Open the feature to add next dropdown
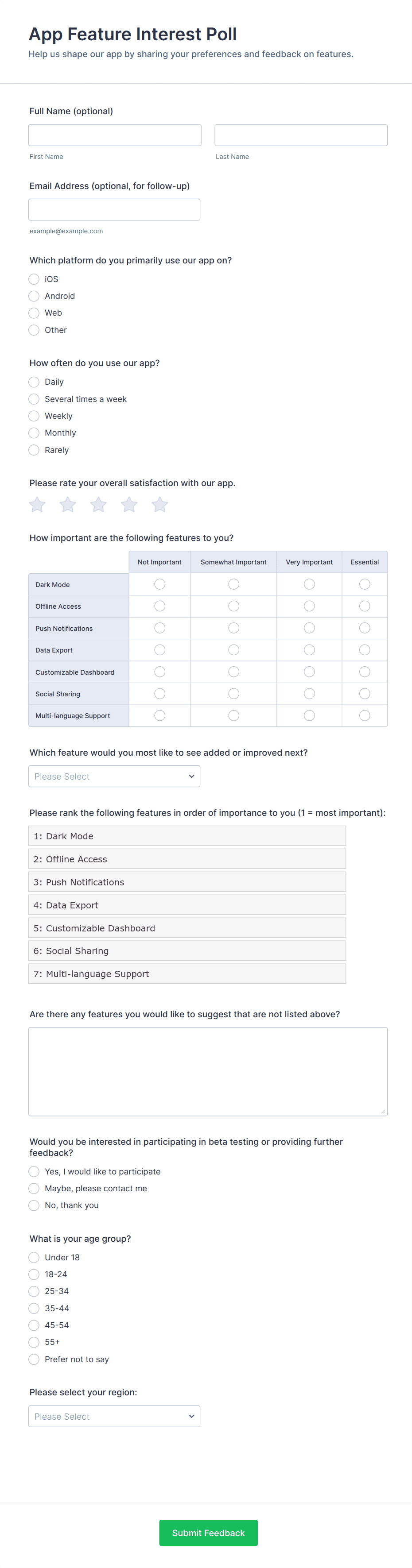The width and height of the screenshot is (412, 1568). 114,776
